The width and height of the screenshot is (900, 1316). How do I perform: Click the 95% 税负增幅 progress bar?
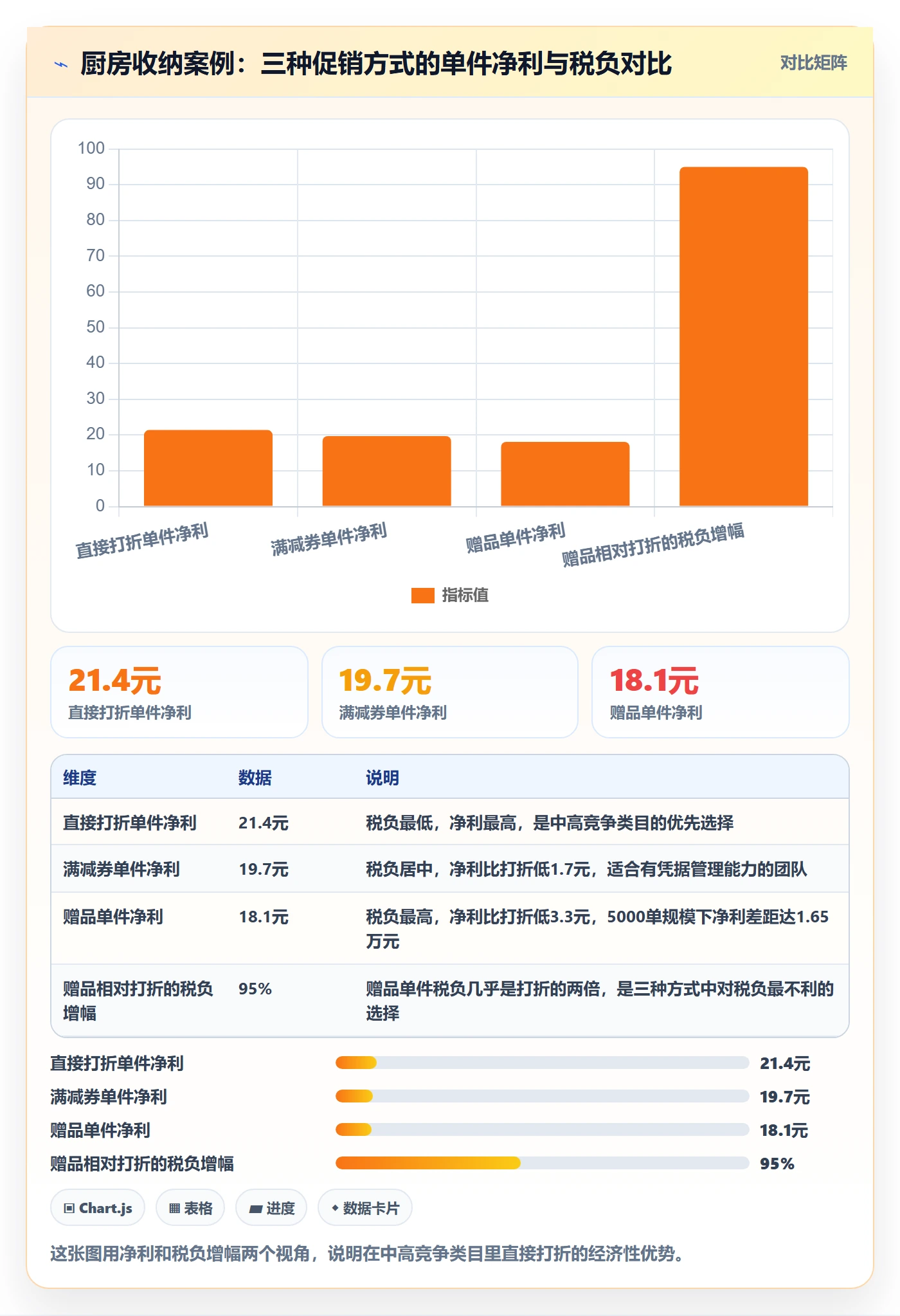[x=542, y=1163]
